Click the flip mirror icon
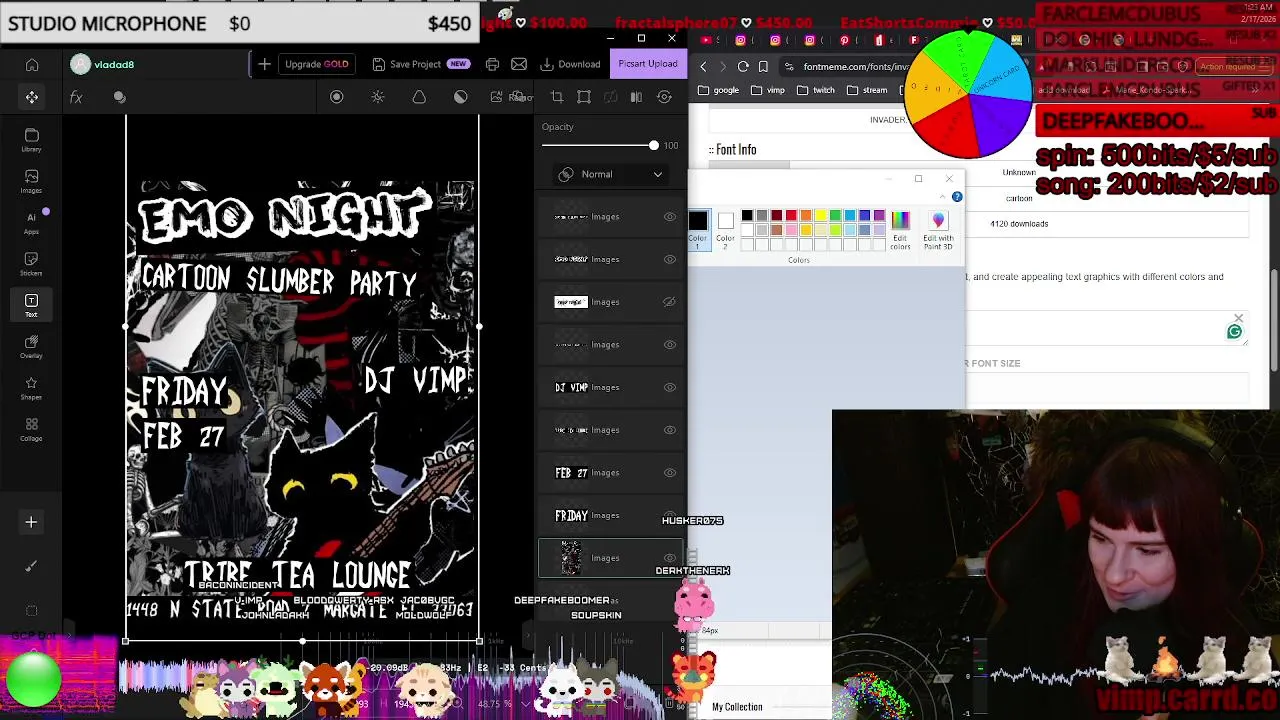The width and height of the screenshot is (1280, 720). (636, 97)
